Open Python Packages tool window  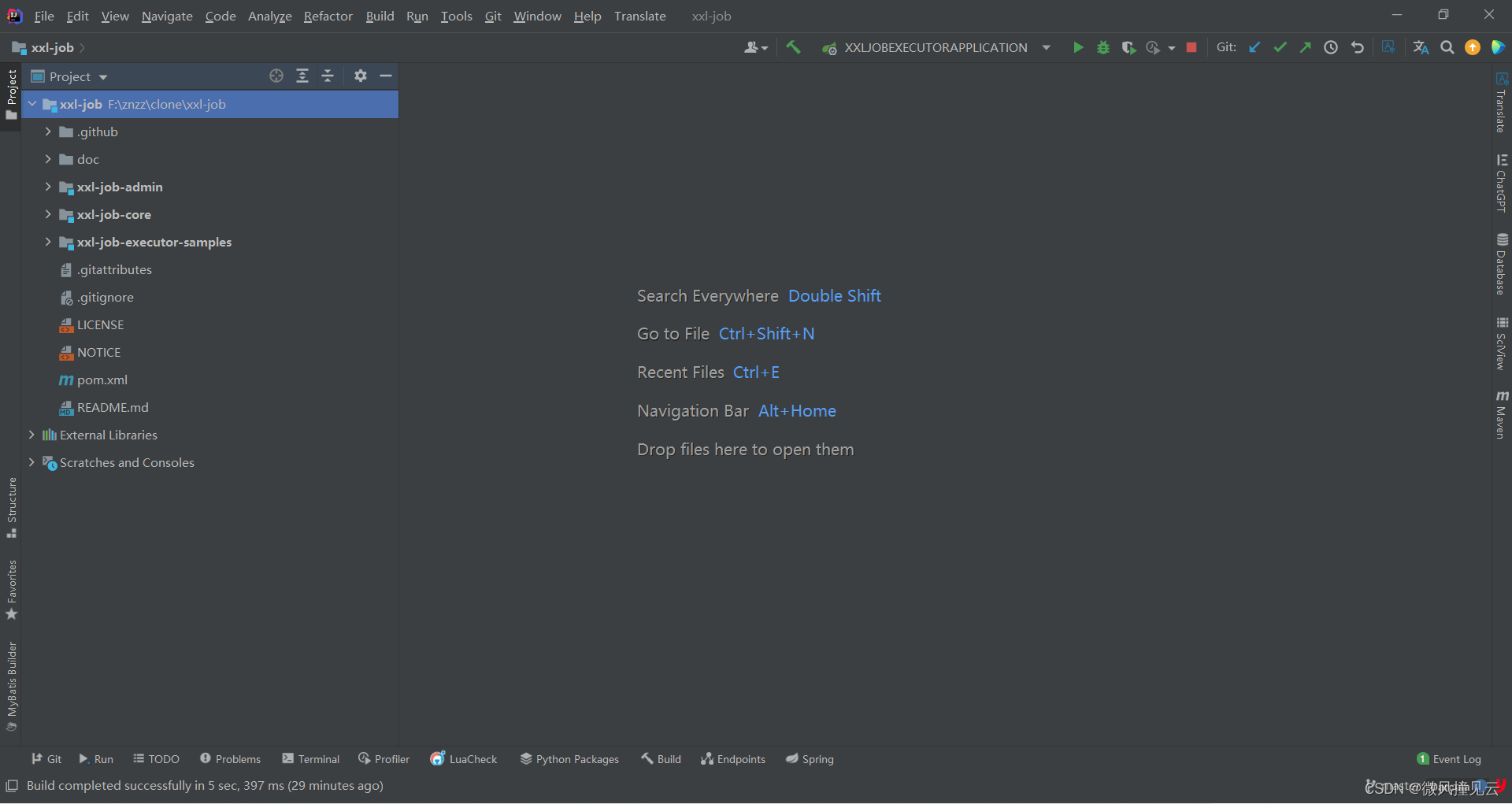[x=569, y=759]
